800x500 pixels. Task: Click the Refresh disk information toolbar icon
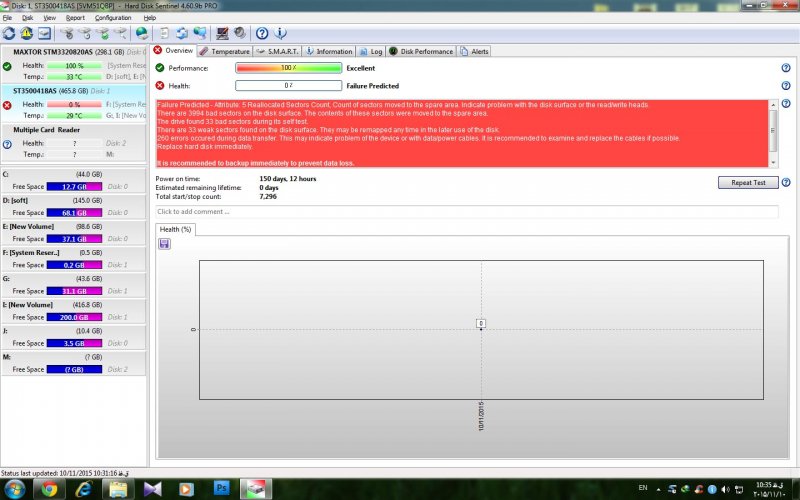coord(9,34)
